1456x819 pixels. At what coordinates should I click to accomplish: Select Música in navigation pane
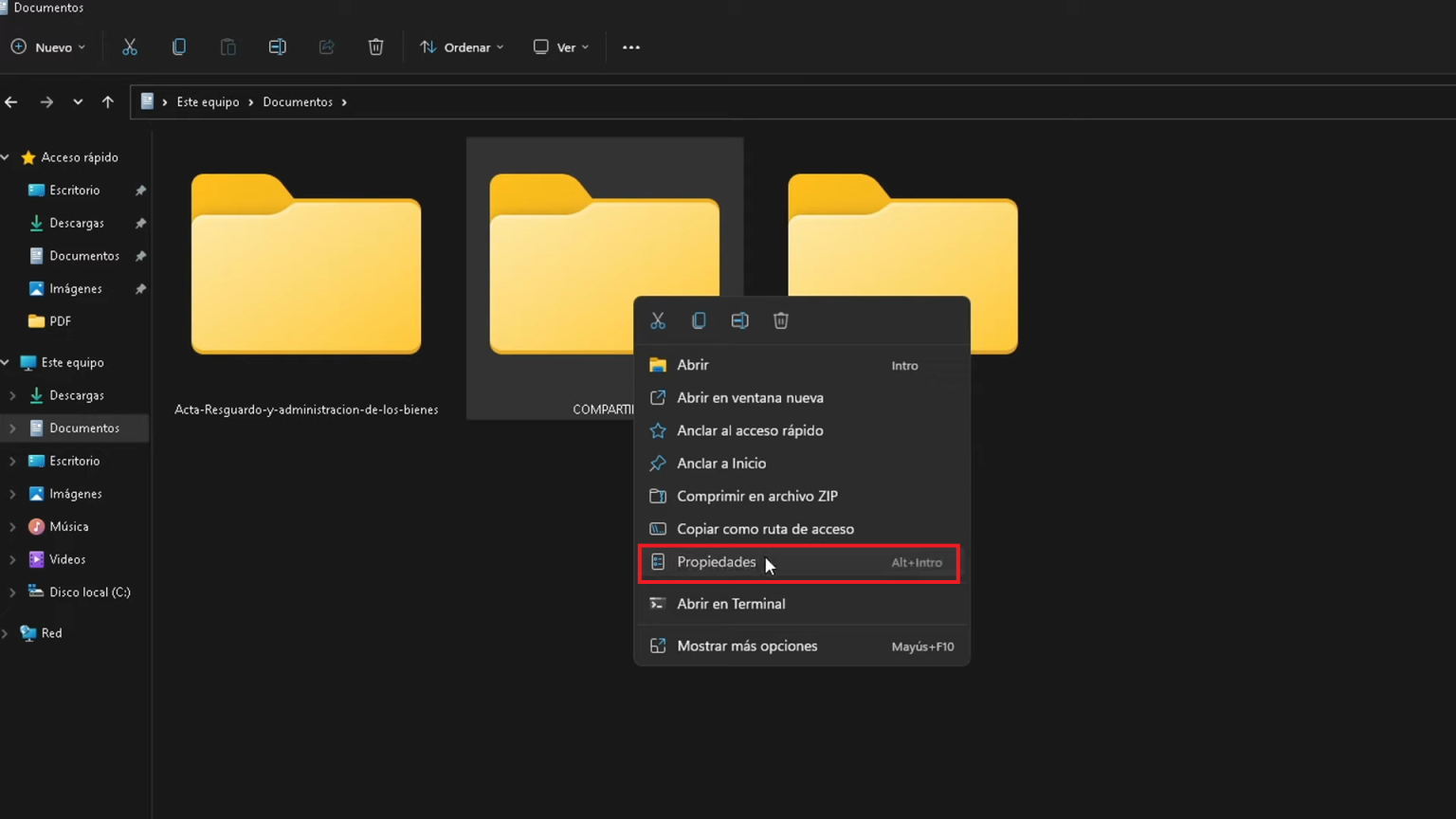(x=69, y=527)
